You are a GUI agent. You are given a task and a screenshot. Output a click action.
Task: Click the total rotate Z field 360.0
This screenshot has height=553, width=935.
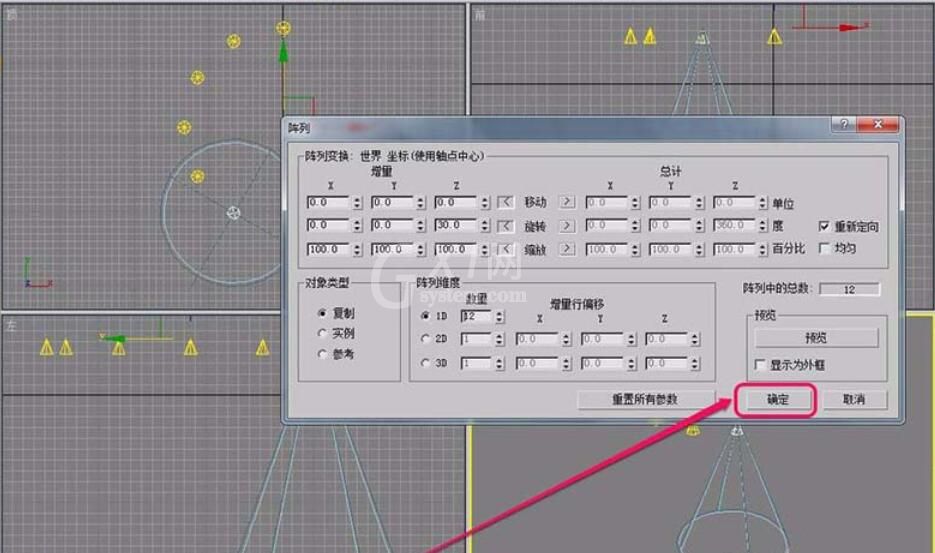(735, 225)
